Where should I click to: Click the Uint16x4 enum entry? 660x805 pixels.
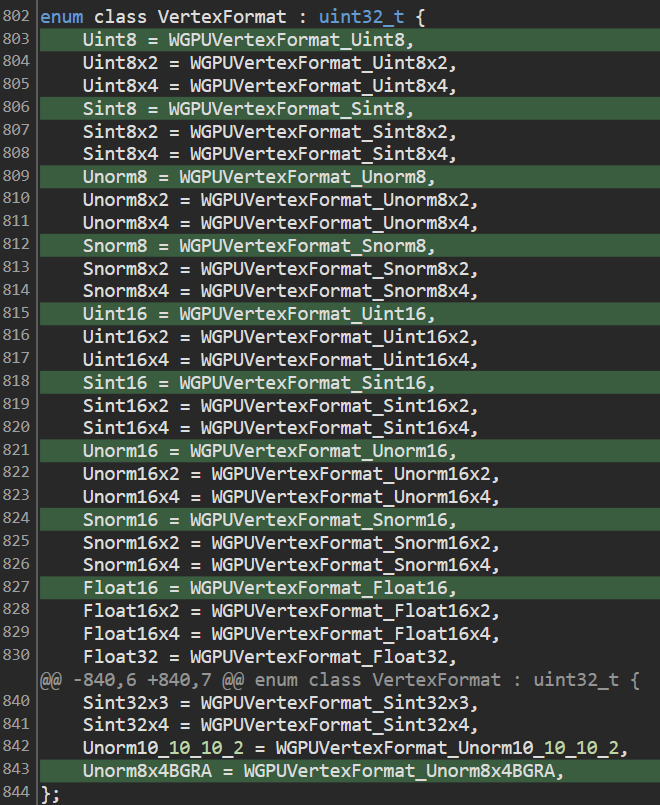point(280,359)
